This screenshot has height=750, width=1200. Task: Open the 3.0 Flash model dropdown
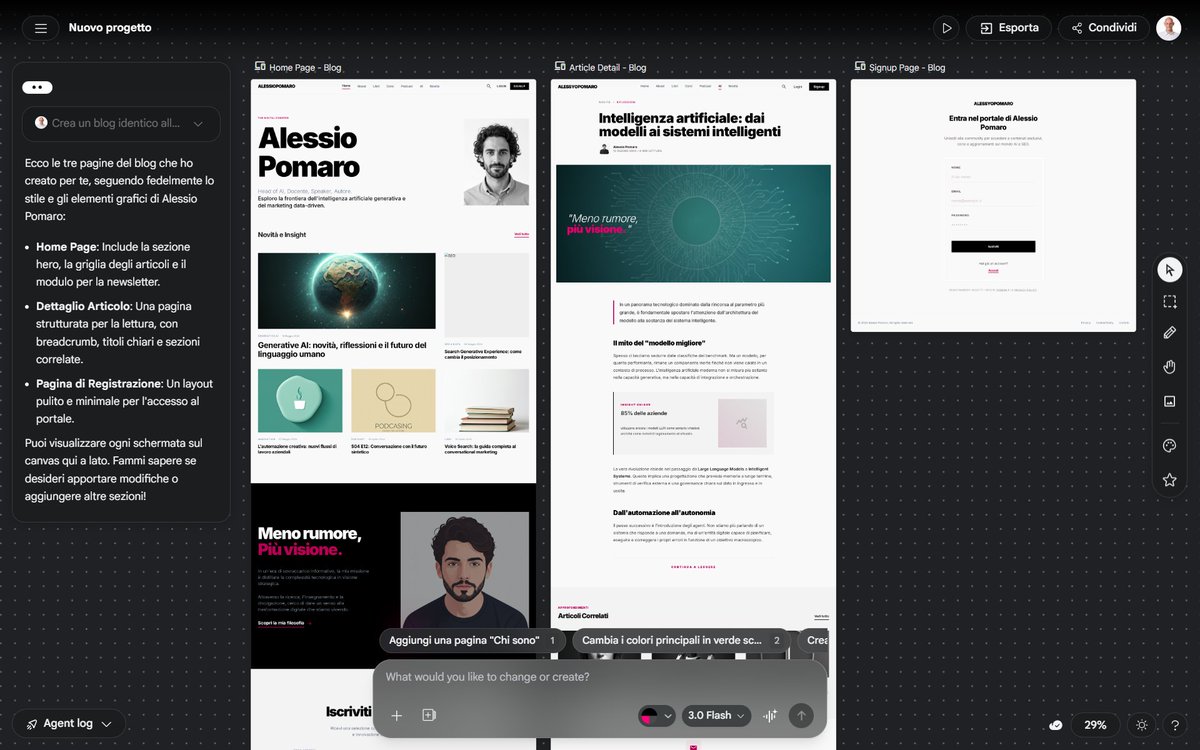click(x=716, y=715)
